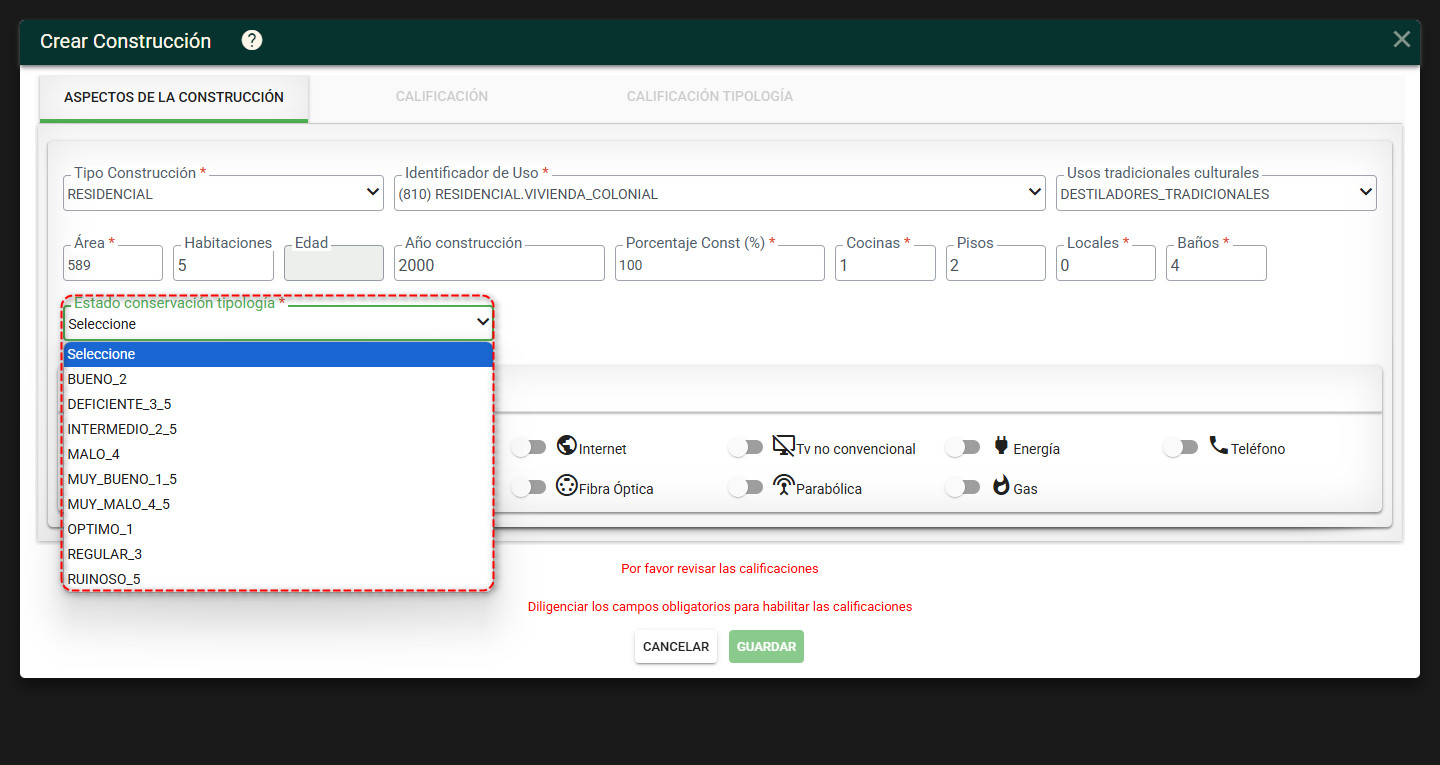
Task: Click the Año construcción field
Action: 499,264
